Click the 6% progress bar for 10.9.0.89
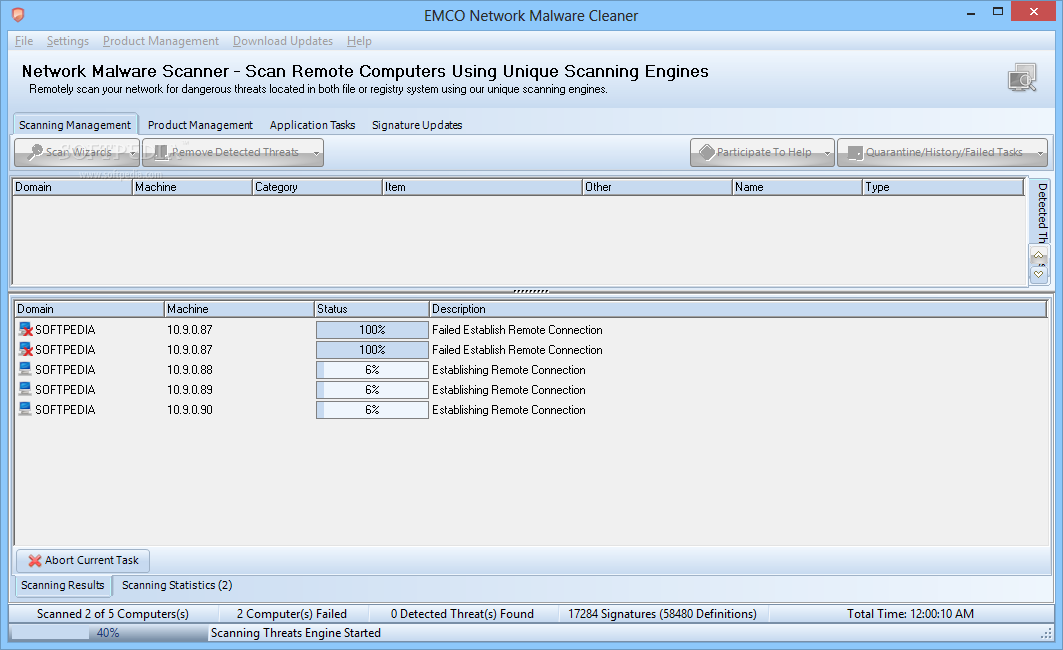 point(372,390)
